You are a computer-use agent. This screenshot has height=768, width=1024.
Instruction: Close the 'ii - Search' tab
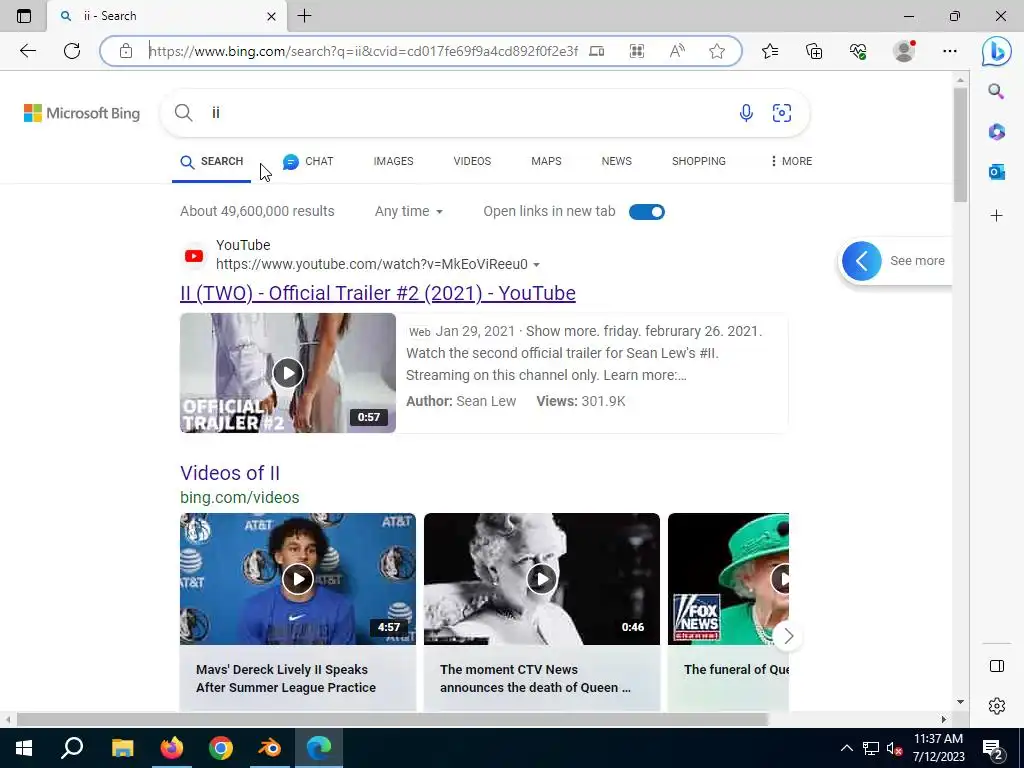tap(272, 16)
